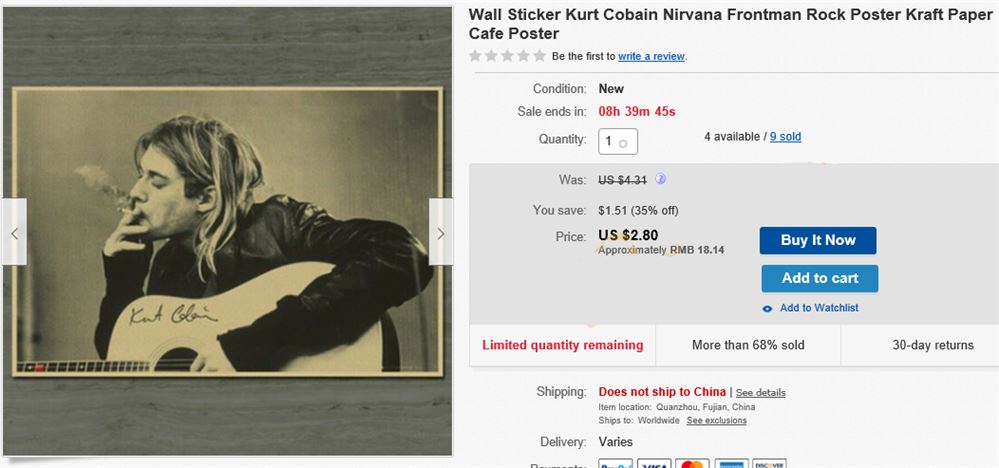Click the star rating row
The width and height of the screenshot is (999, 468).
click(508, 56)
